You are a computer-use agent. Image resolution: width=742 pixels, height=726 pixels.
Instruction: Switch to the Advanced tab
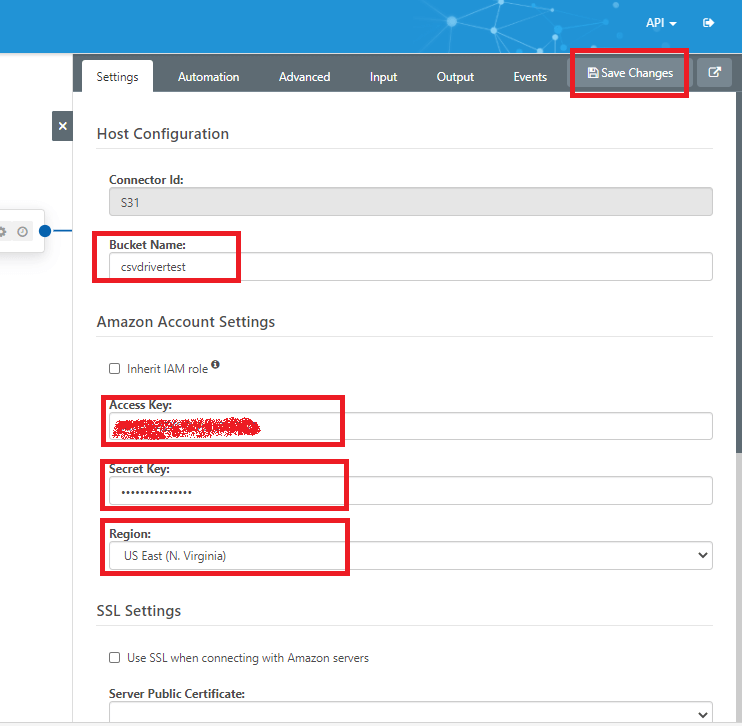click(x=304, y=77)
